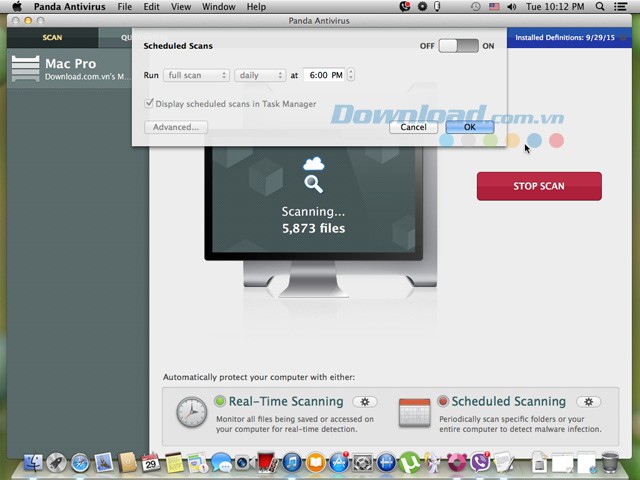The height and width of the screenshot is (480, 640).
Task: Open Spotlight search in menu bar
Action: point(602,7)
